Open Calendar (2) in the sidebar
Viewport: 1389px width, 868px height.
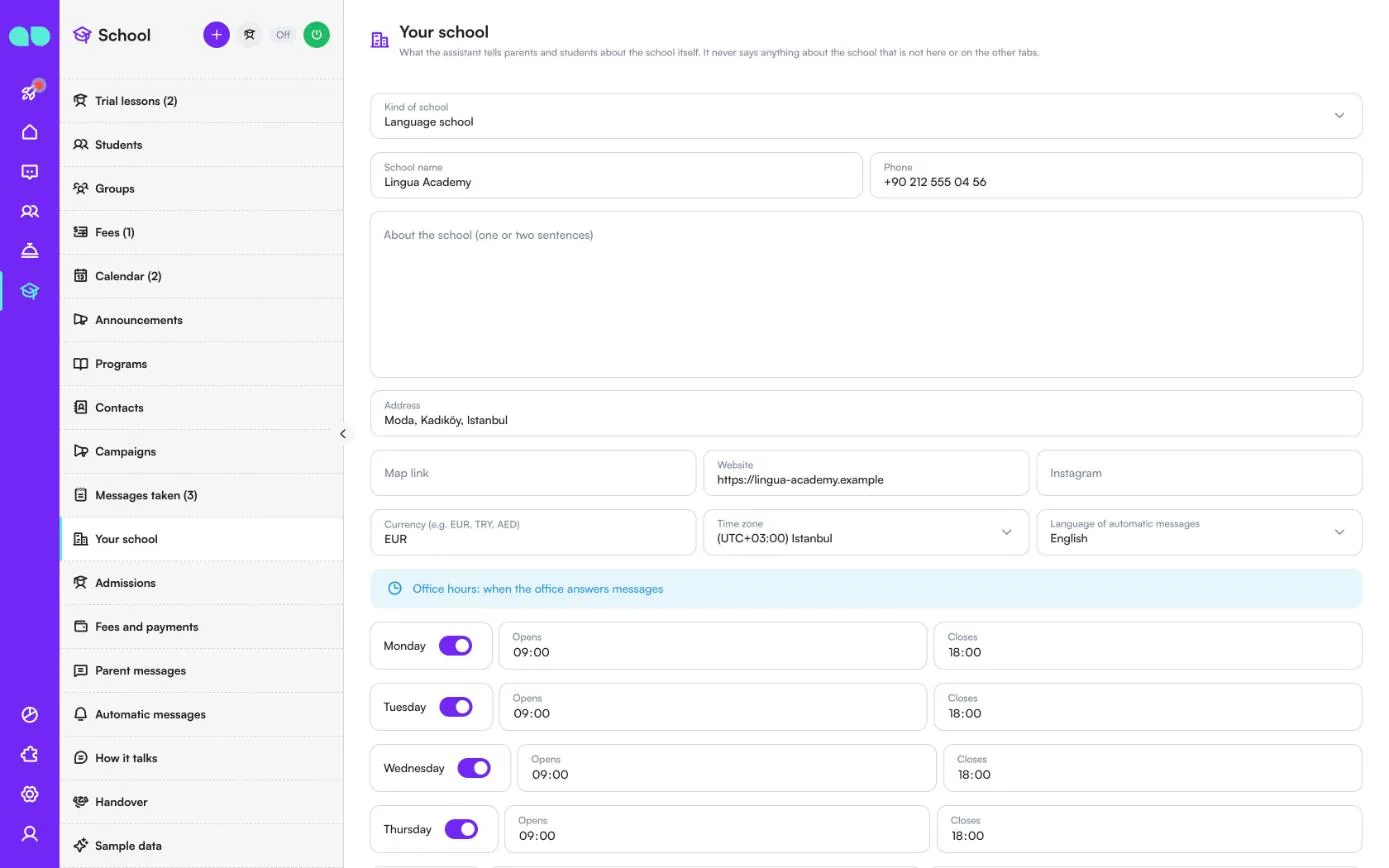(201, 276)
